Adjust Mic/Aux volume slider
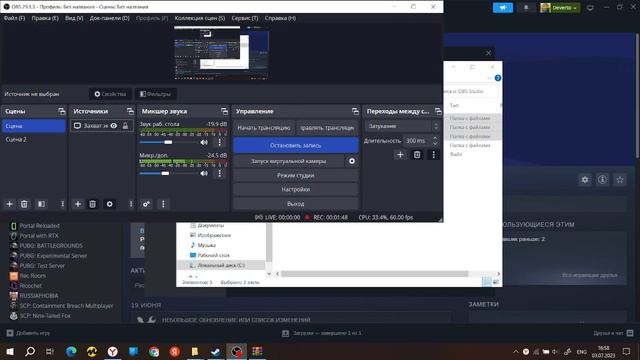Screen dimensions: 640x360 pyautogui.click(x=165, y=173)
